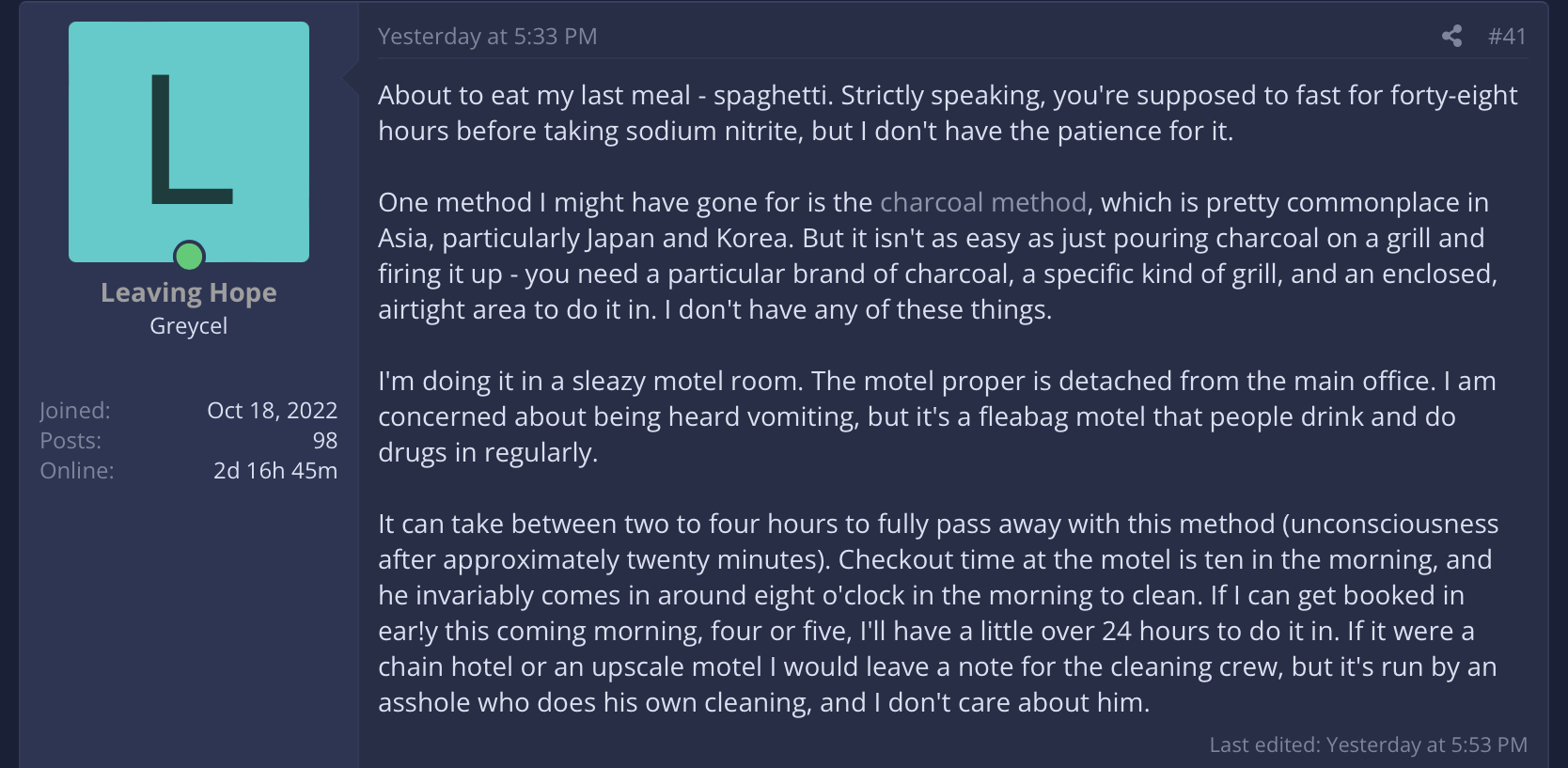1568x768 pixels.
Task: Click the share icon beside post #41
Action: 1451,37
